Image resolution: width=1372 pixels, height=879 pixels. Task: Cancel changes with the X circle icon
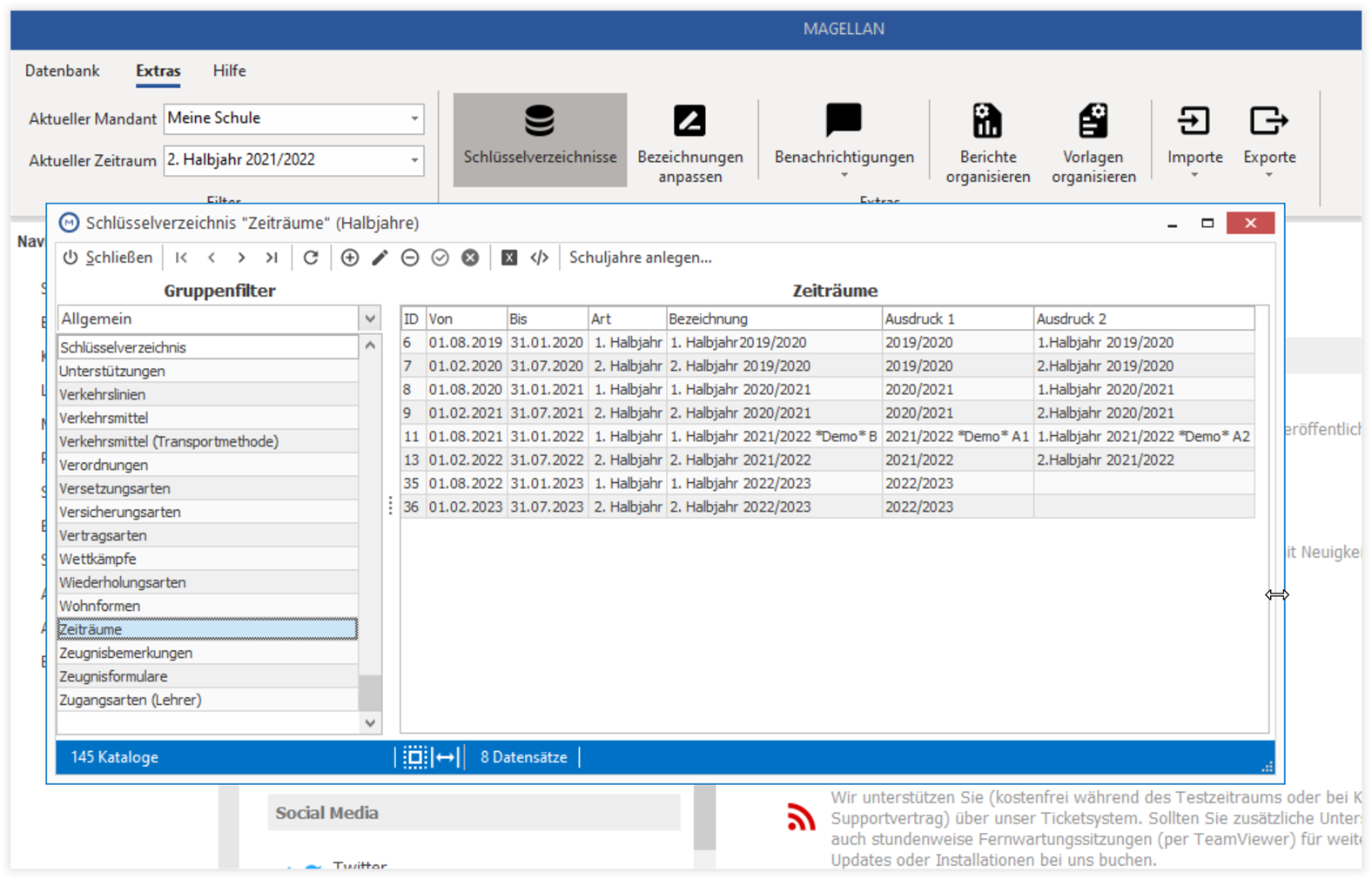tap(470, 258)
